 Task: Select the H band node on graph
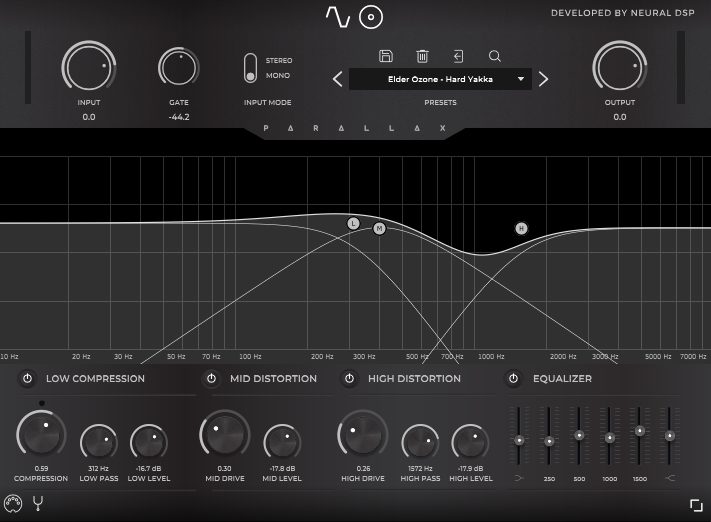point(521,228)
